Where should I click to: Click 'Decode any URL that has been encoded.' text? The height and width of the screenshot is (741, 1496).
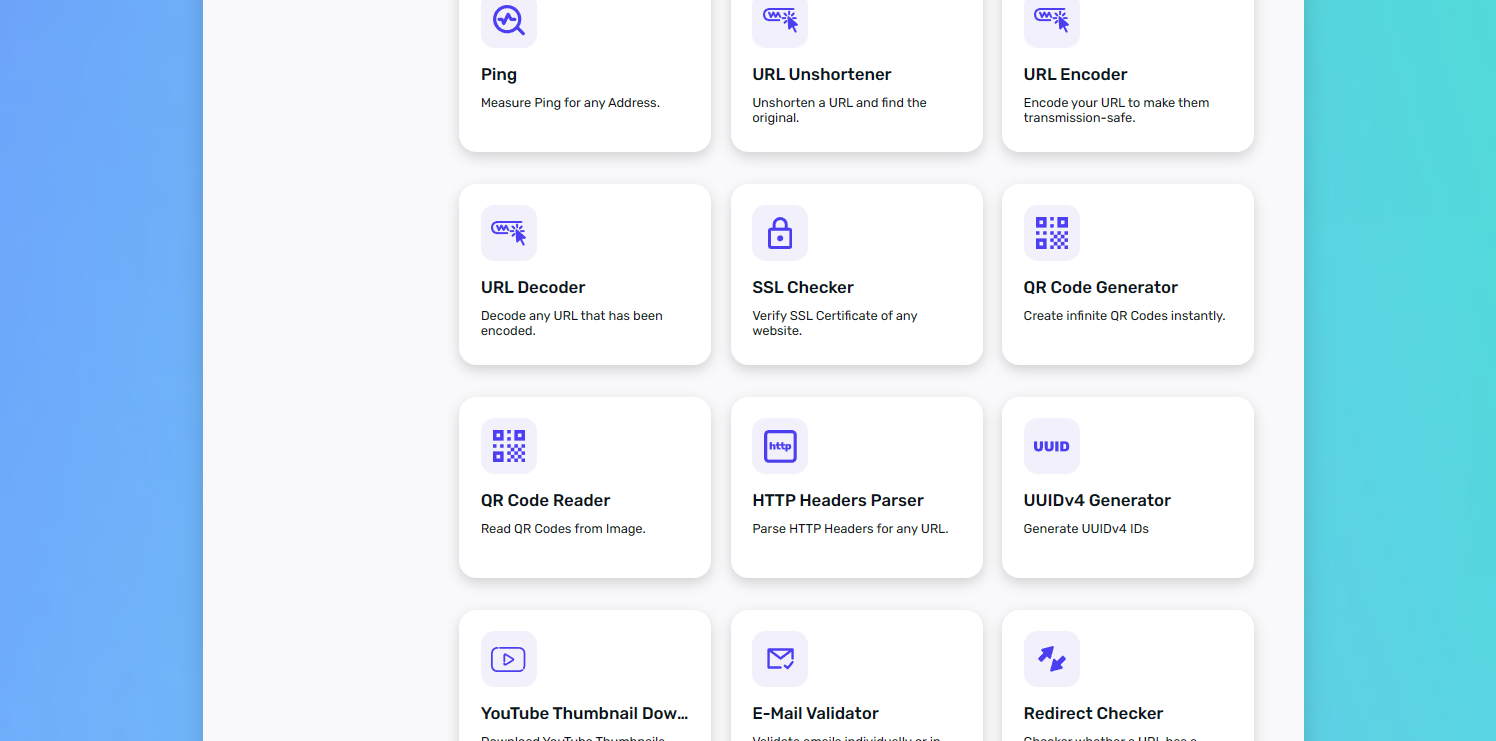572,323
